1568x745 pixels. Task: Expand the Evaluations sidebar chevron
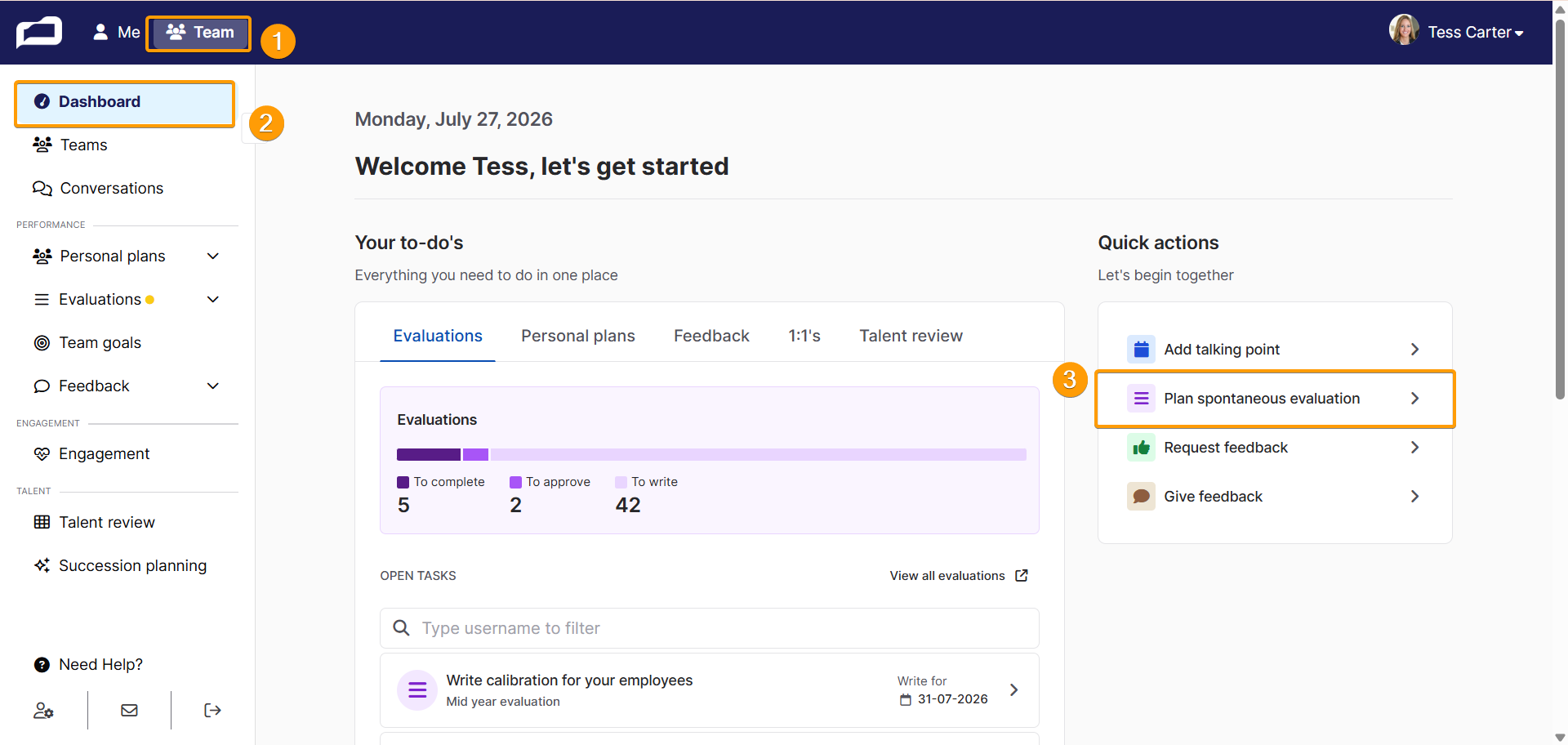pos(213,300)
